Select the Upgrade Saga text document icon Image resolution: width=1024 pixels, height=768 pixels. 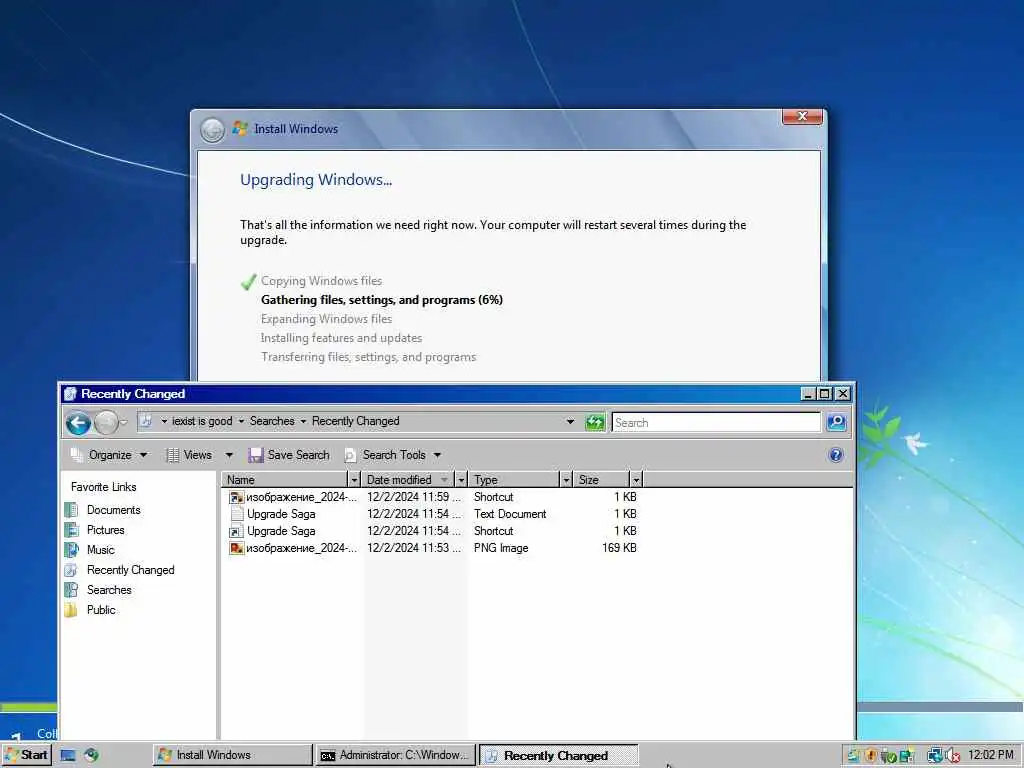[x=236, y=514]
